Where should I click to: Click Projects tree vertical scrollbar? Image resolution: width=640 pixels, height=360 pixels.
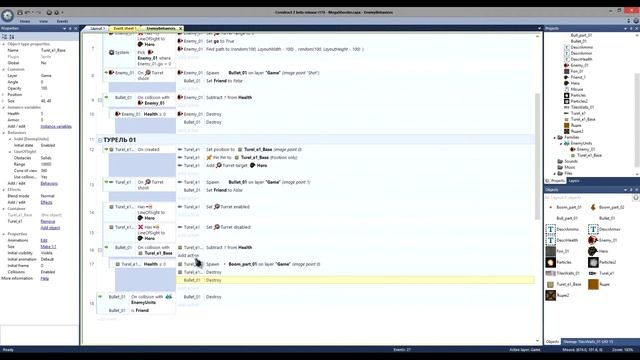637,120
